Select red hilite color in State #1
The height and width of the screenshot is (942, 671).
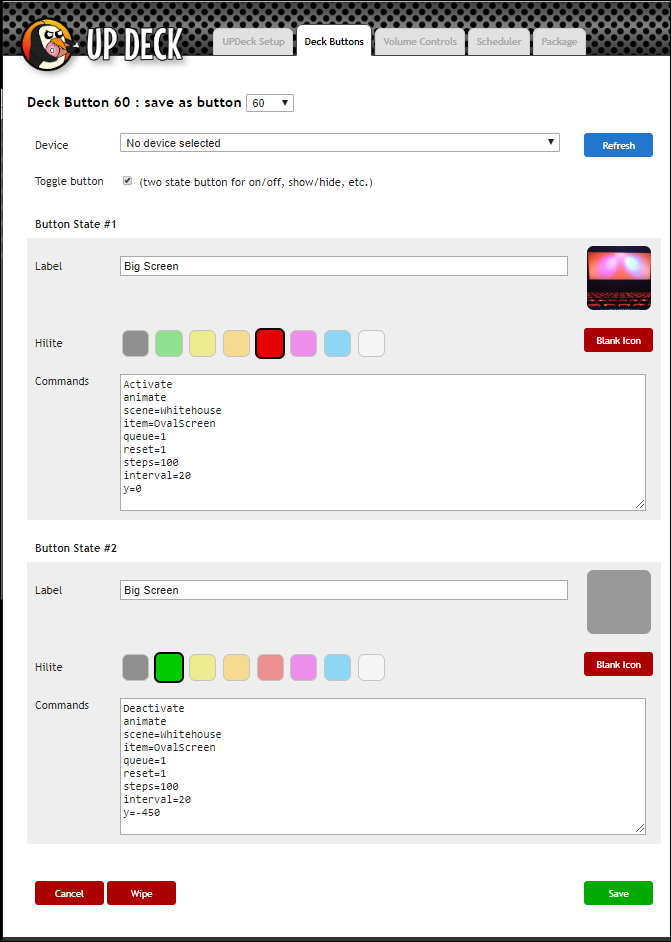click(270, 344)
